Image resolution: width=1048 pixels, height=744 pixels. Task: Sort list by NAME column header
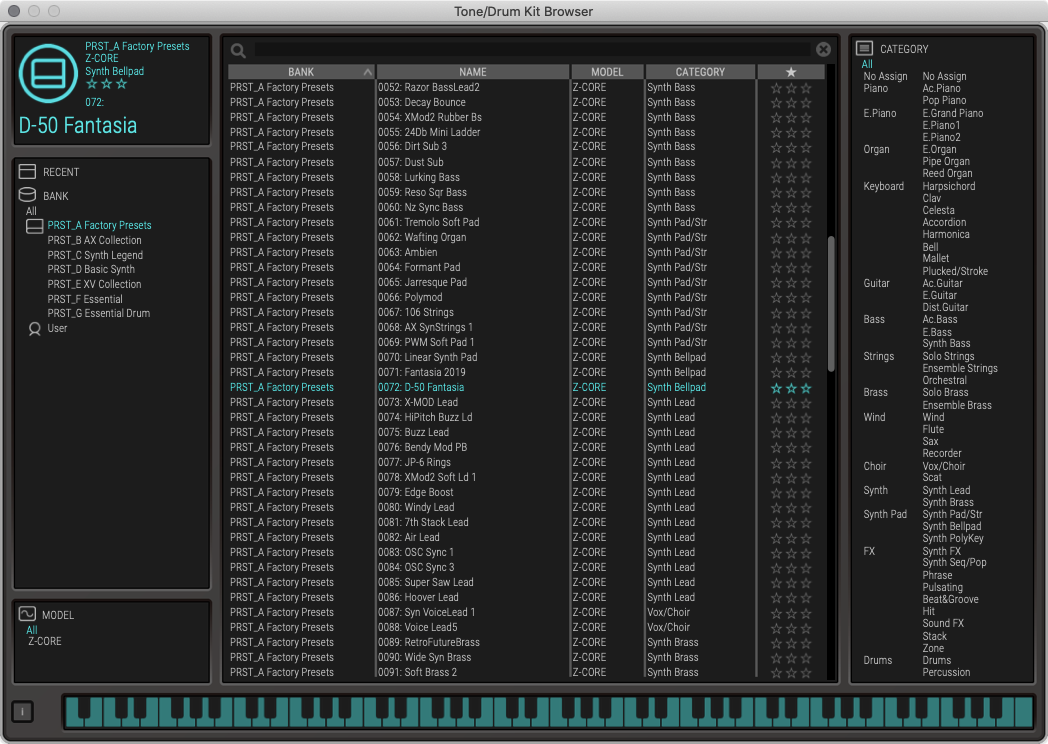point(473,72)
